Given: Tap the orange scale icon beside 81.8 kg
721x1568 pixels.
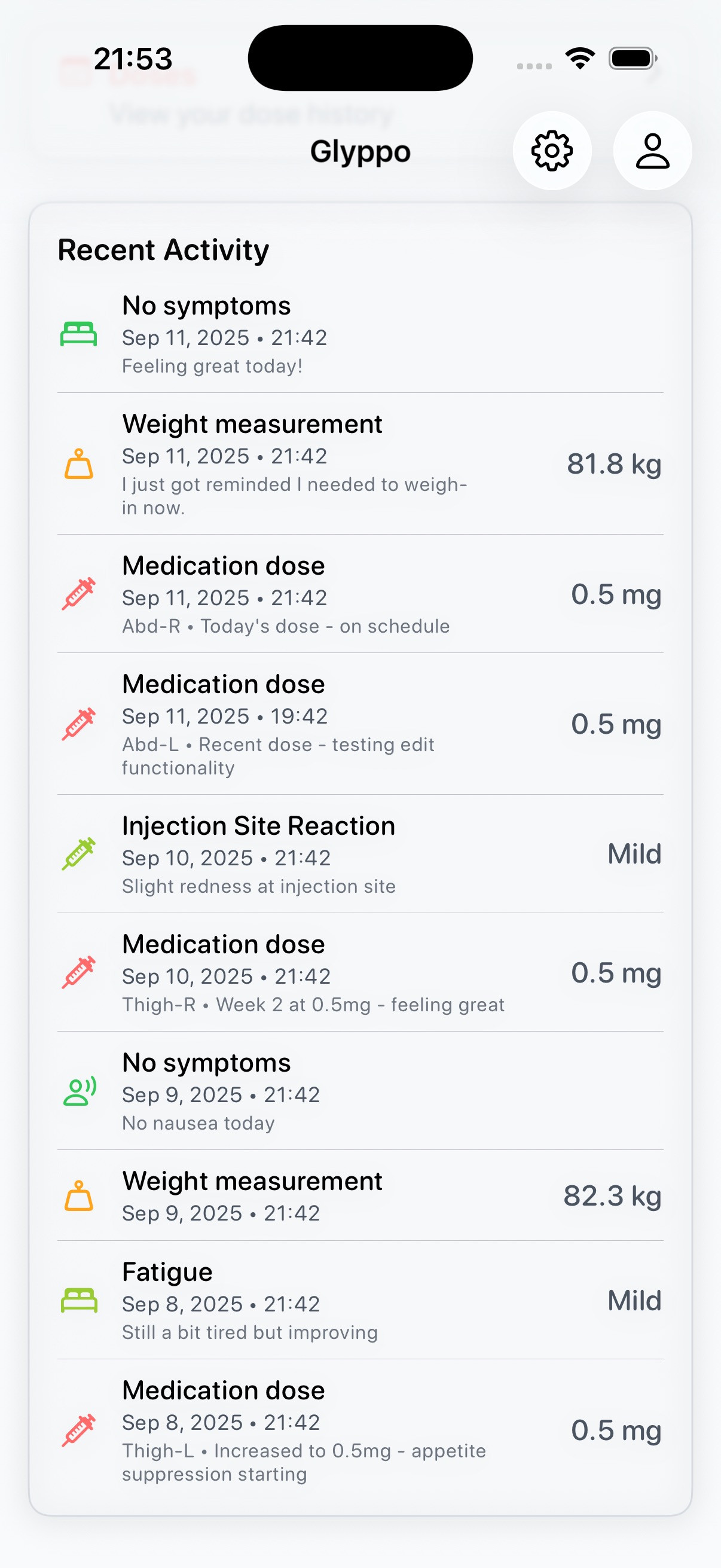Looking at the screenshot, I should 78,464.
